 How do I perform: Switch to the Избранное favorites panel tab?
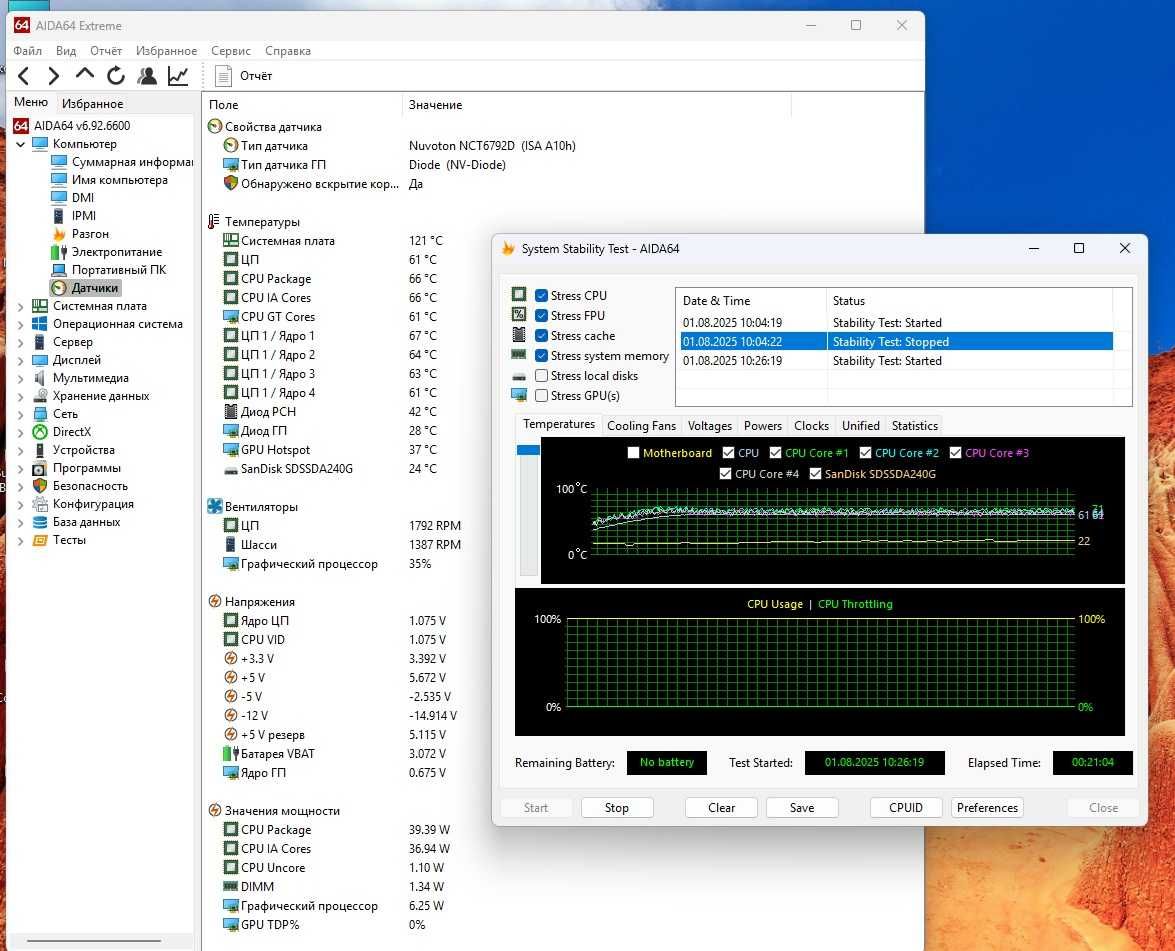coord(93,103)
